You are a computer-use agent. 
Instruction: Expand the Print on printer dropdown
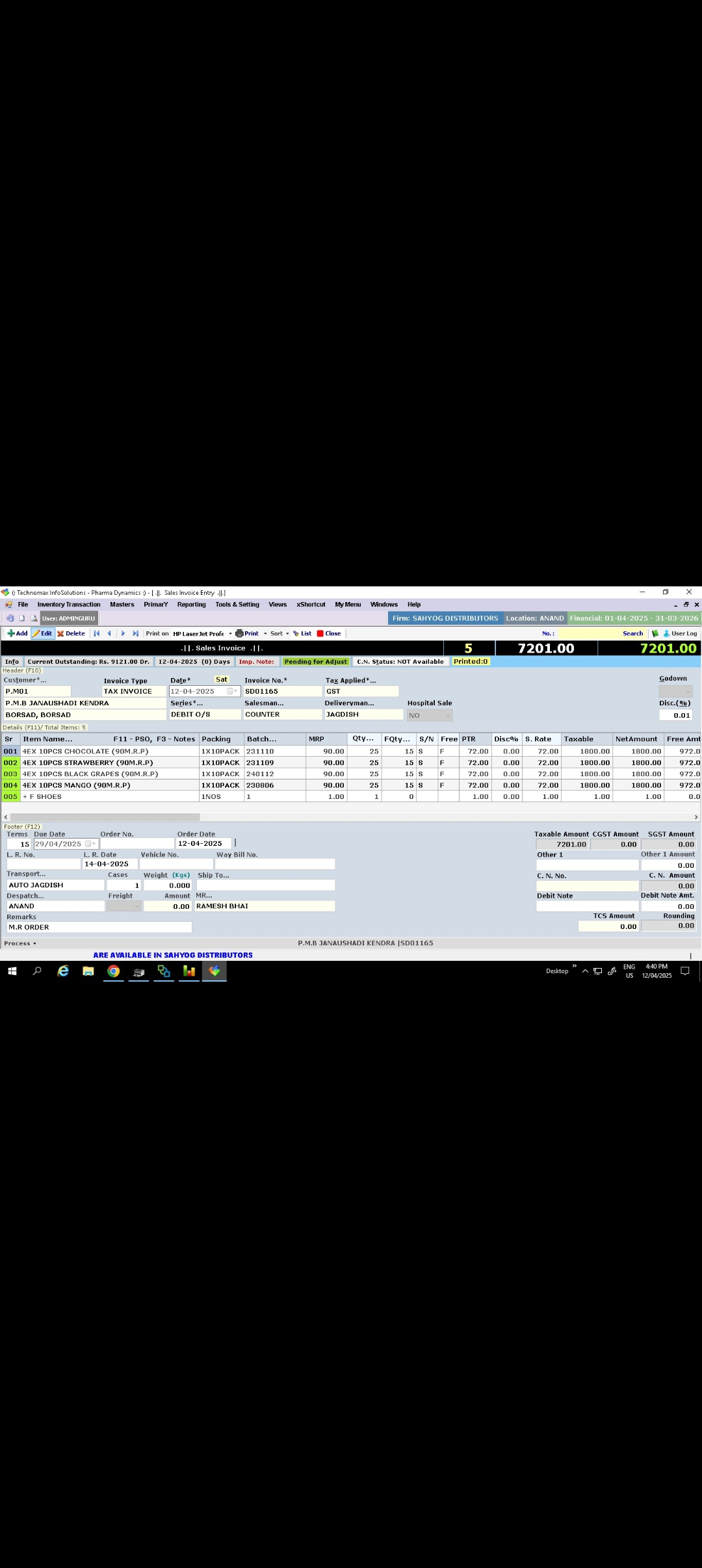point(230,633)
